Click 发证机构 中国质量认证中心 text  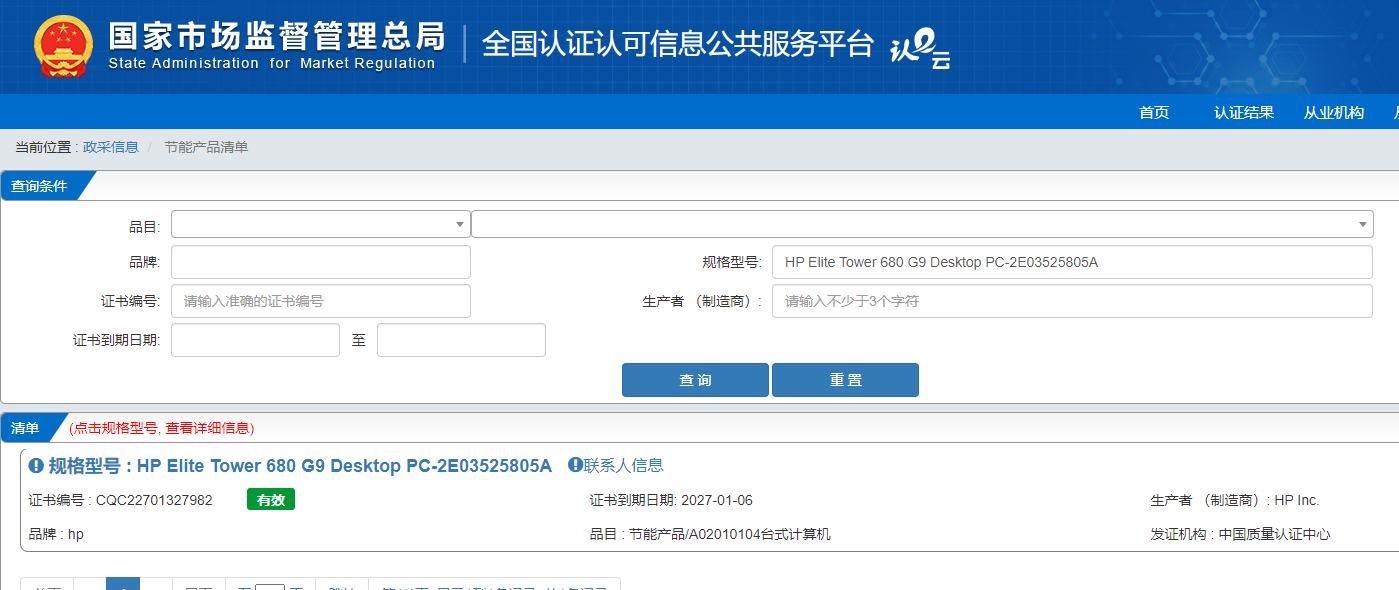[x=1240, y=534]
